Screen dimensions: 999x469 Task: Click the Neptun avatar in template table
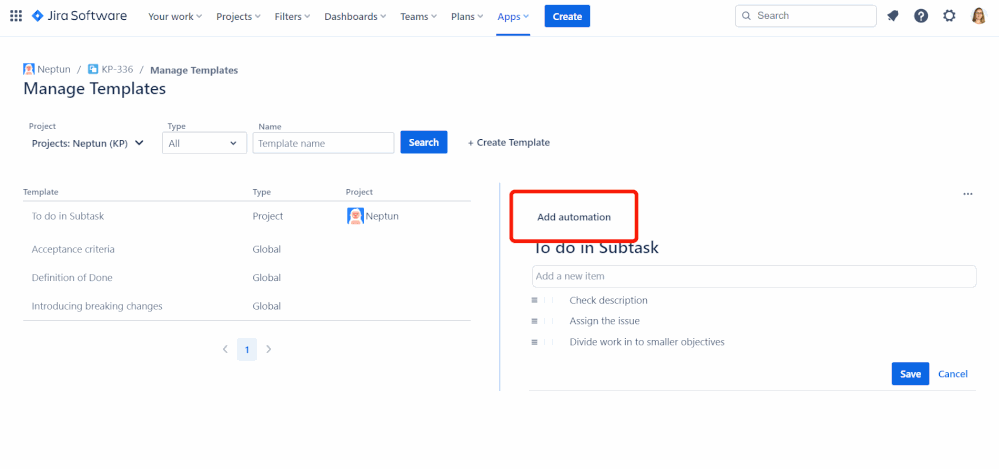click(355, 216)
